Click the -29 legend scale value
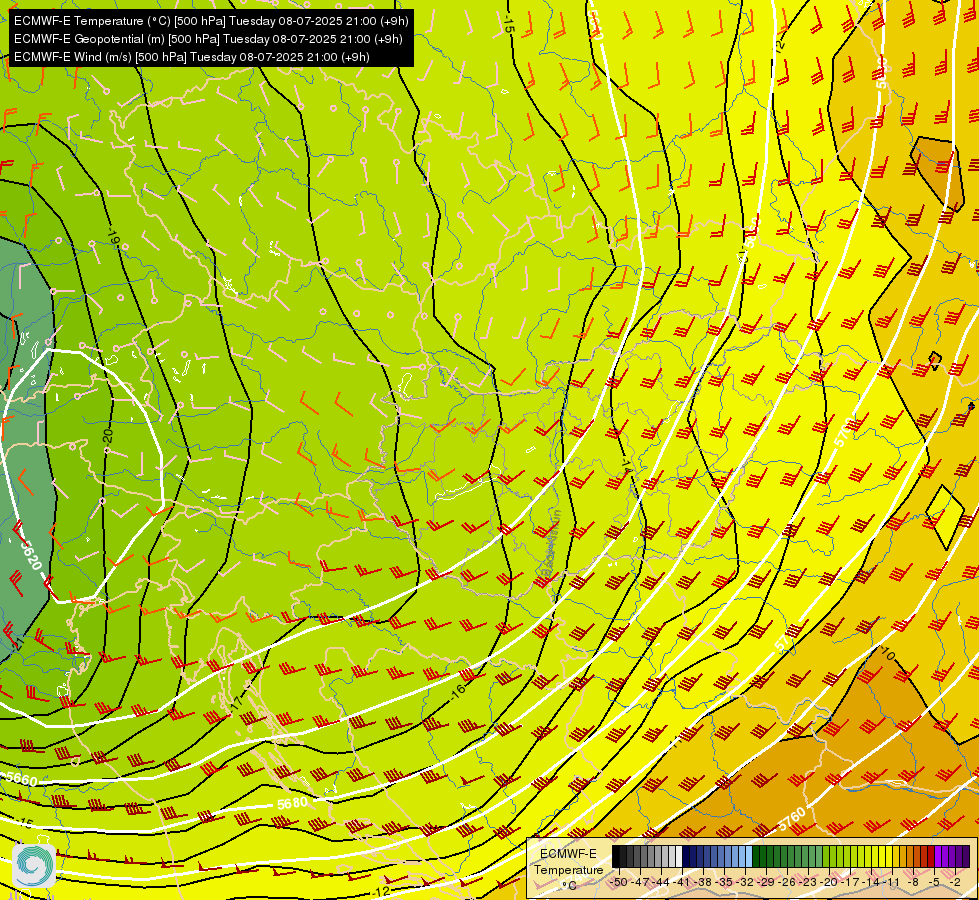979x900 pixels. 765,882
